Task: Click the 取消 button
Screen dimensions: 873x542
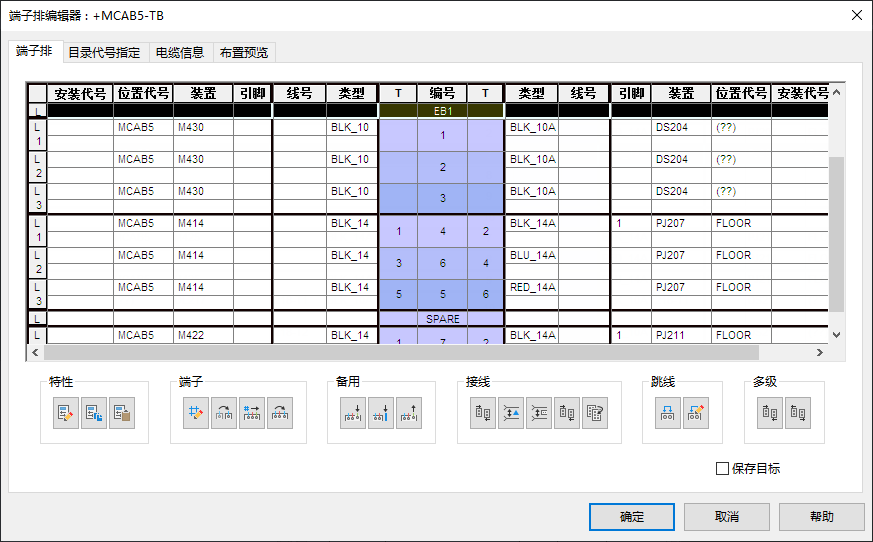Action: pyautogui.click(x=727, y=517)
